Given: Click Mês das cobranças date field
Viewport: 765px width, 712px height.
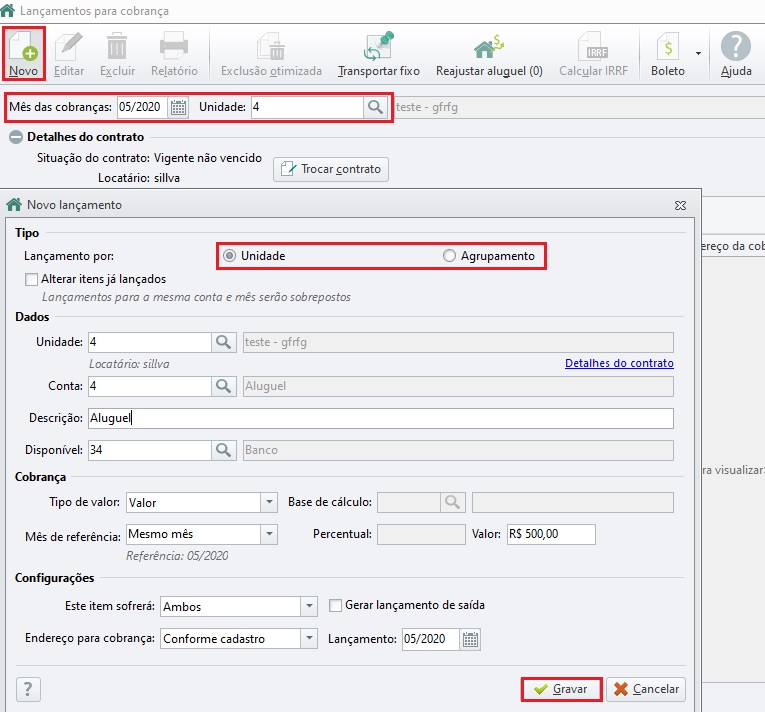Looking at the screenshot, I should click(143, 107).
